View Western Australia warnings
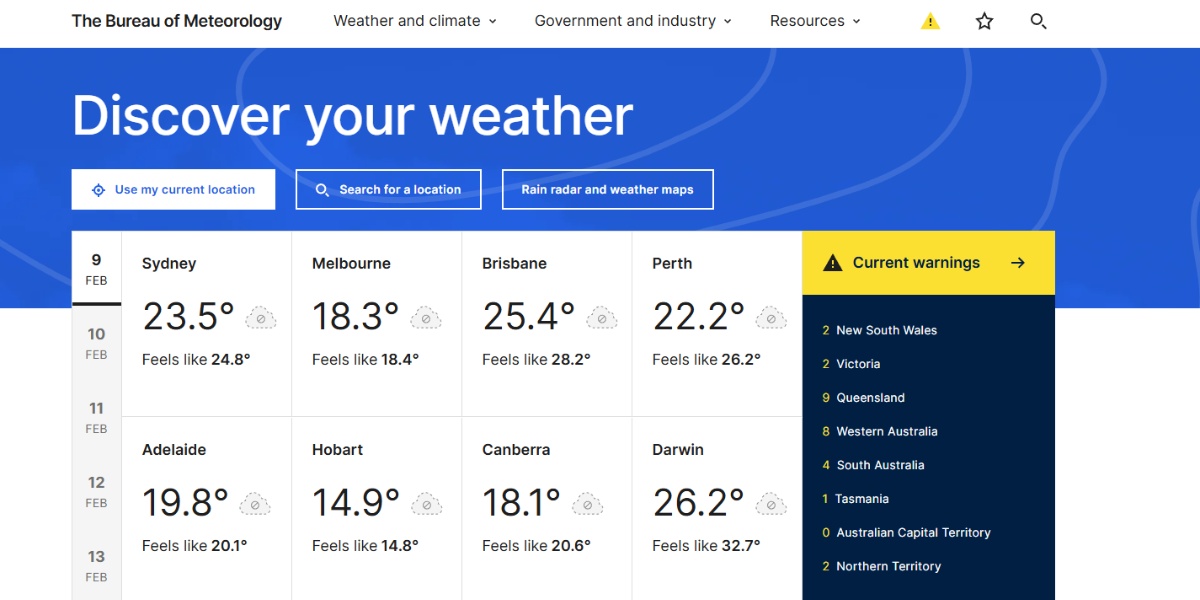 [x=886, y=431]
